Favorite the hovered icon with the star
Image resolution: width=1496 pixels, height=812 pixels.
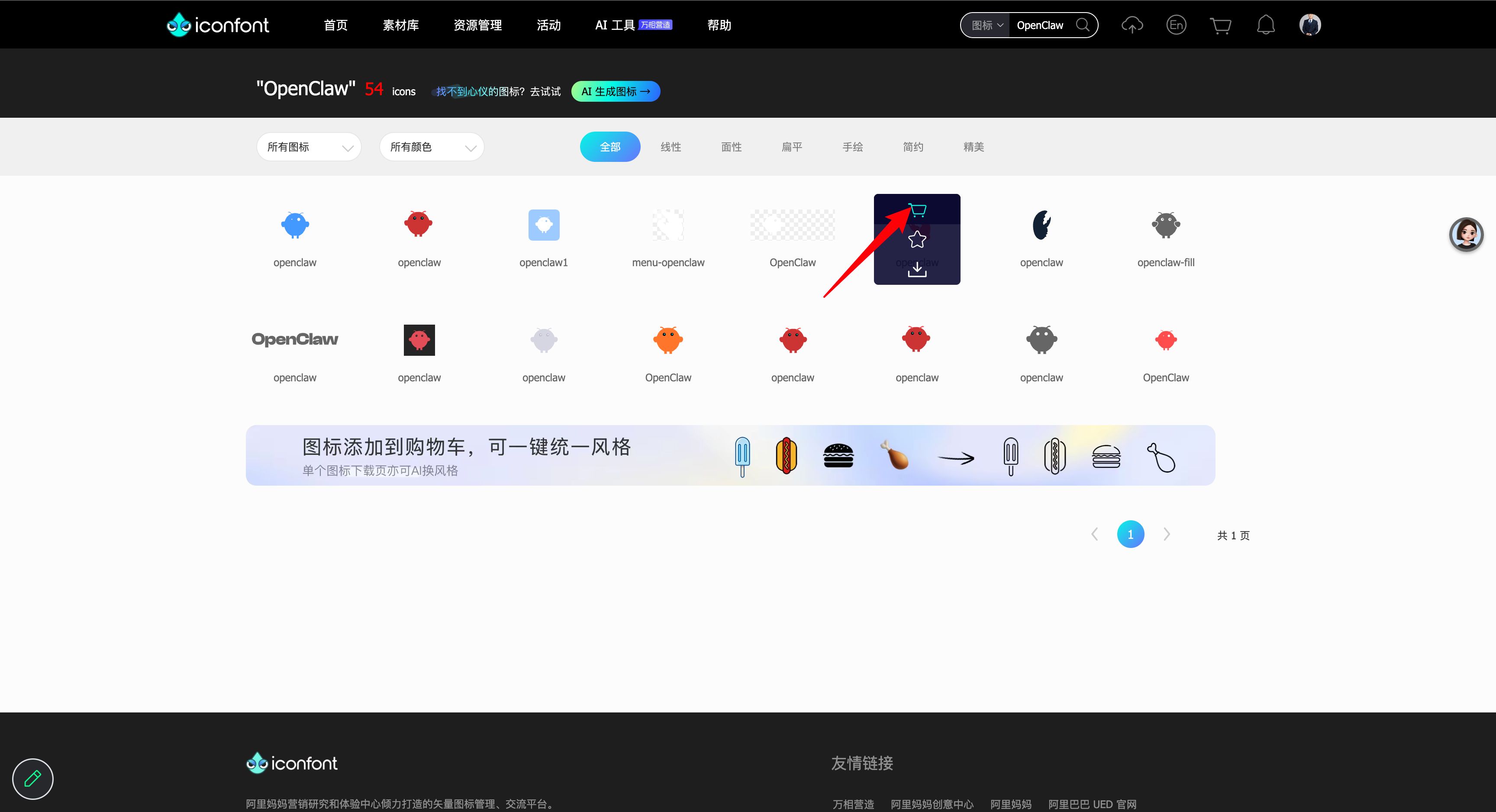pyautogui.click(x=917, y=239)
